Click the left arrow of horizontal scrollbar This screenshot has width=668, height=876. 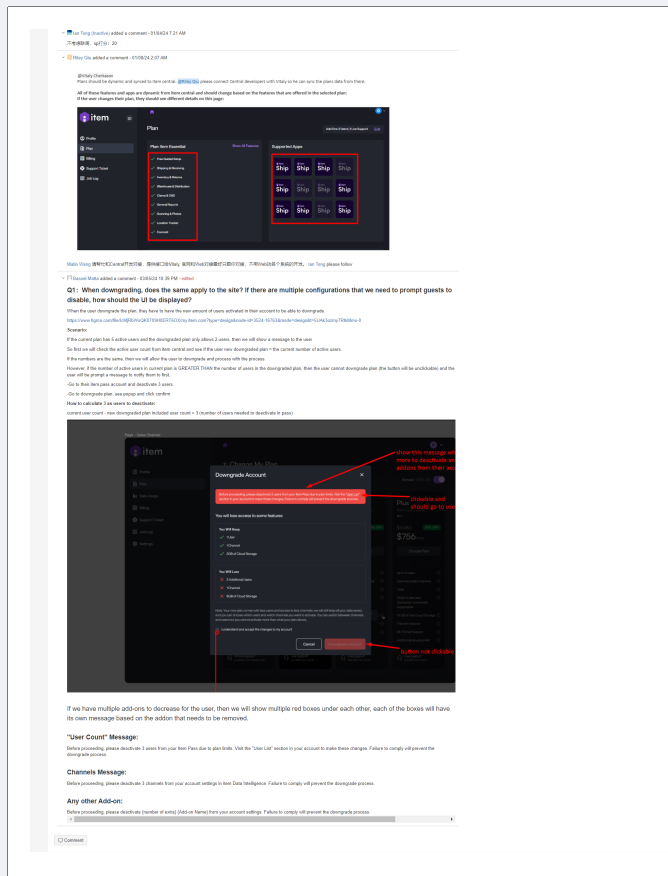point(69,817)
